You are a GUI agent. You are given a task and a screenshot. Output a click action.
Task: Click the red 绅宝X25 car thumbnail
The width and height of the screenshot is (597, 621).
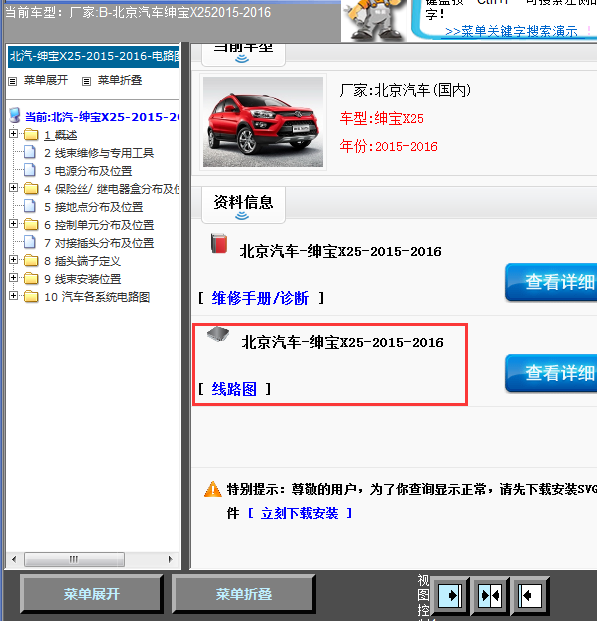click(263, 122)
